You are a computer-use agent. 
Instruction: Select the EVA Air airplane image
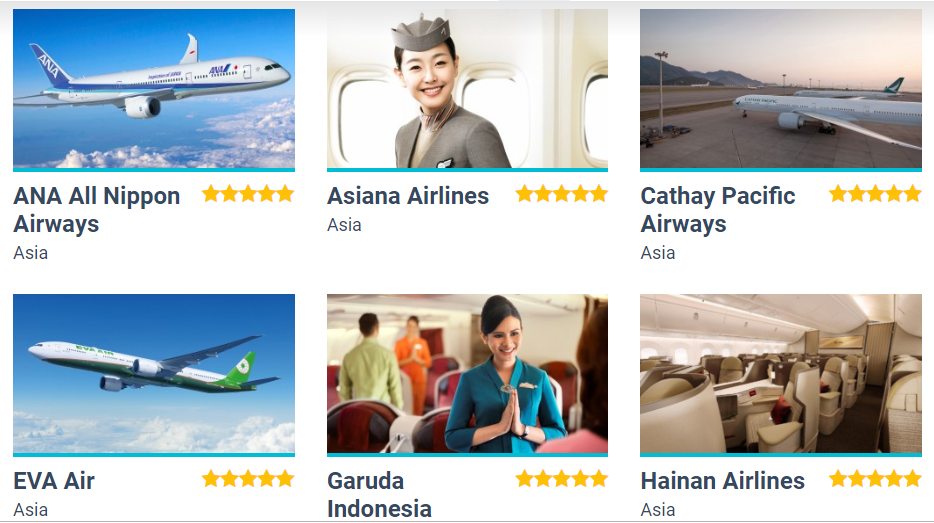(x=154, y=373)
